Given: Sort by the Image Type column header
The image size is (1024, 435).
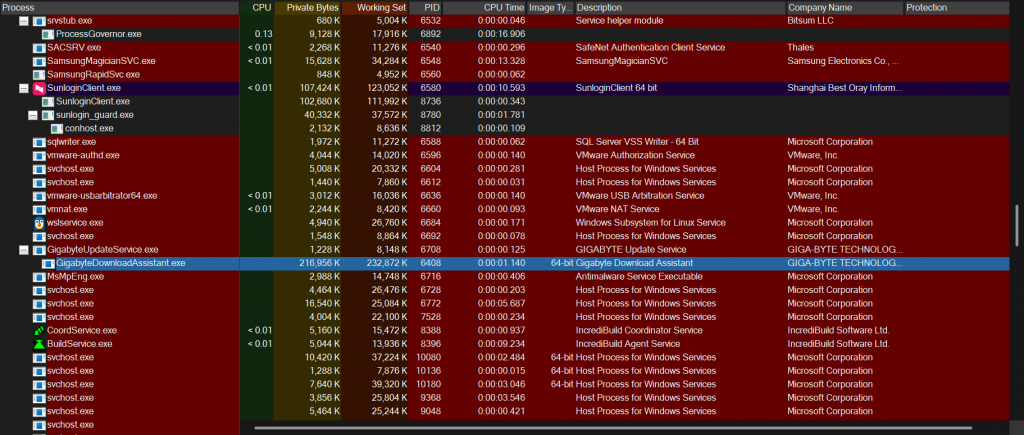Looking at the screenshot, I should tap(551, 7).
